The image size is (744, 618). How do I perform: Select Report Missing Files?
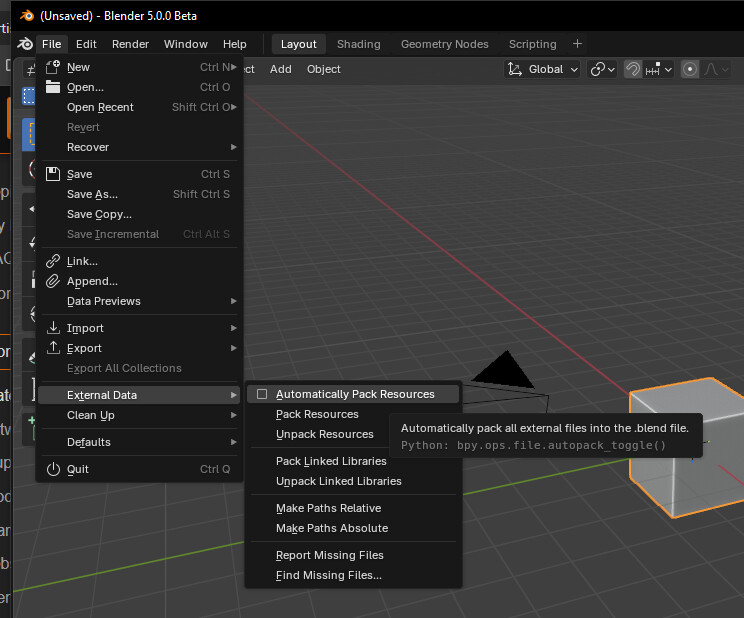click(x=353, y=555)
